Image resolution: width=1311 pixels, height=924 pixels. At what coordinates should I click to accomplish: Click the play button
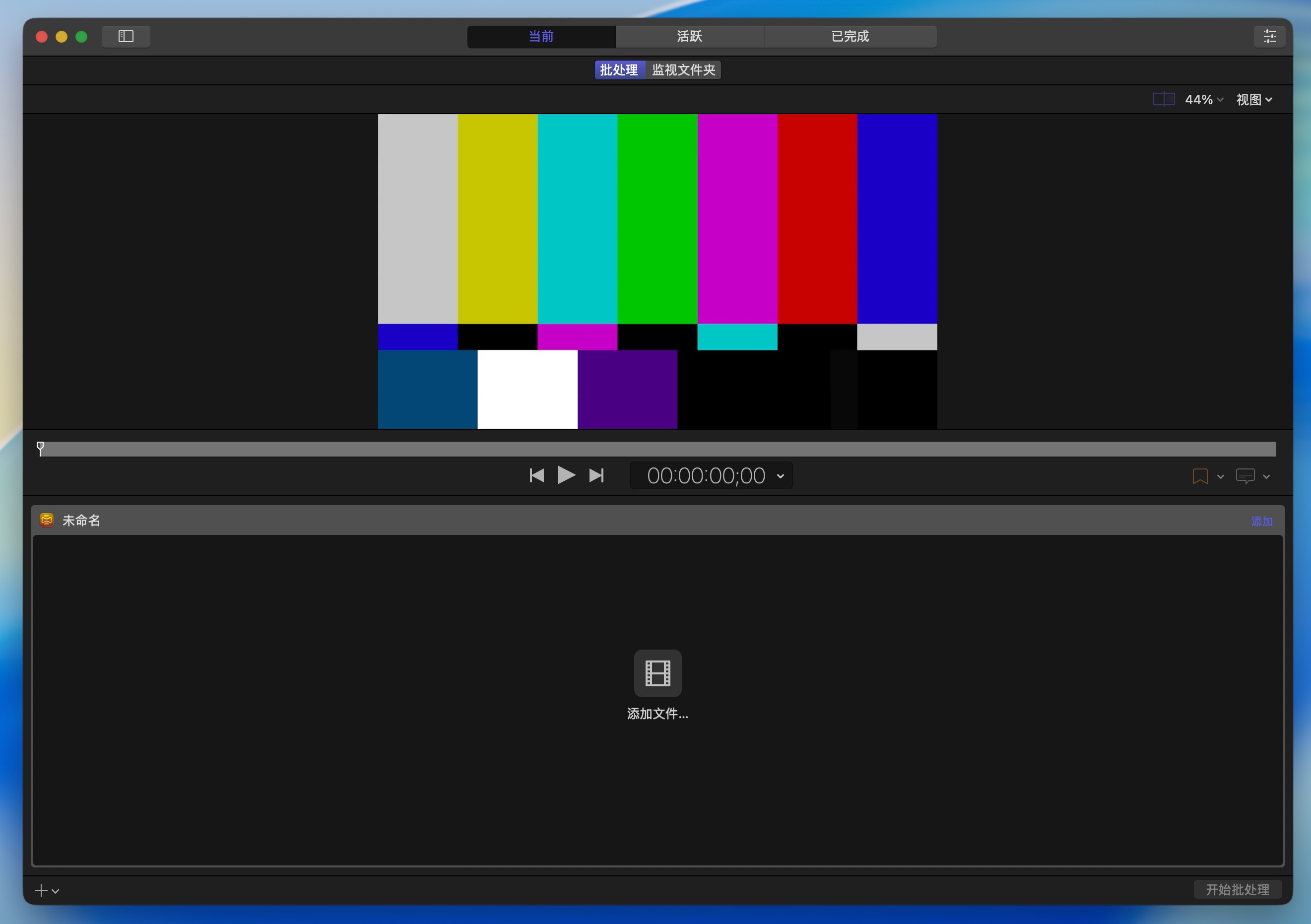coord(565,475)
